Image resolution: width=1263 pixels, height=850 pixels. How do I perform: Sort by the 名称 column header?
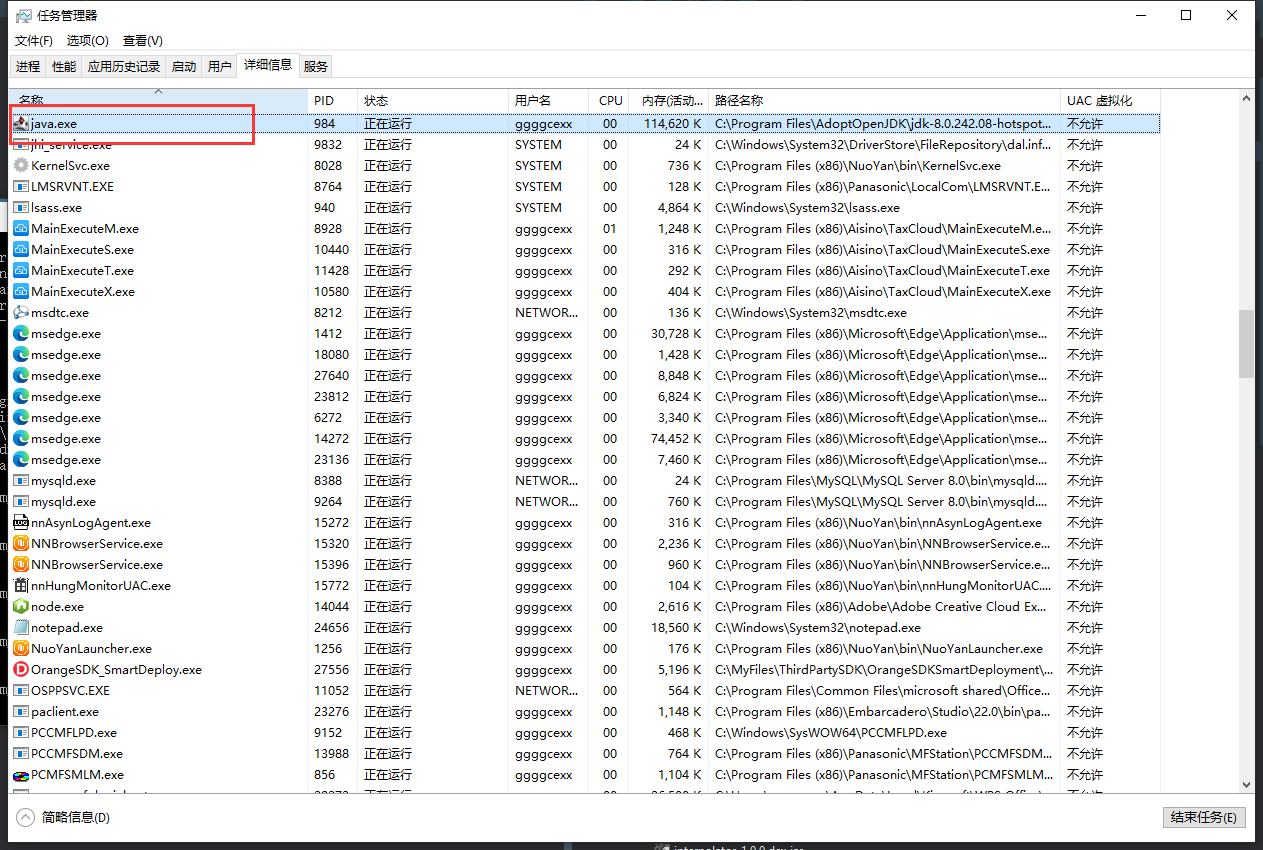(158, 100)
